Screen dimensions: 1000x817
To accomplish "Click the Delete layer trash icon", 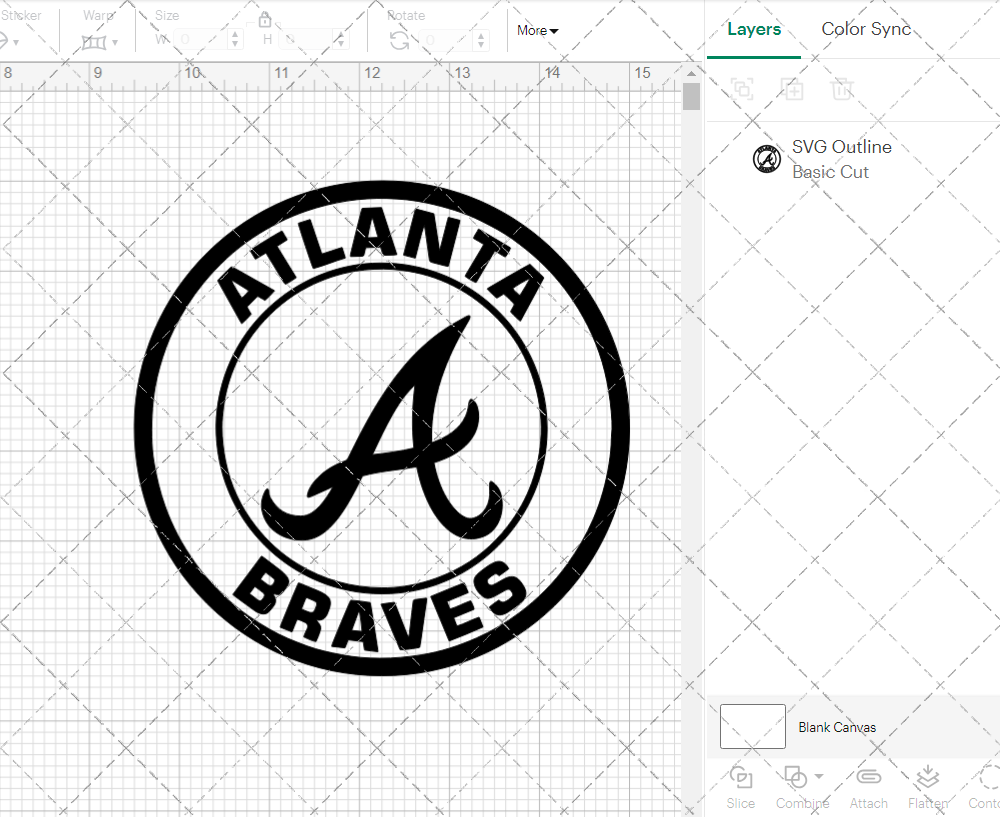I will pos(842,89).
